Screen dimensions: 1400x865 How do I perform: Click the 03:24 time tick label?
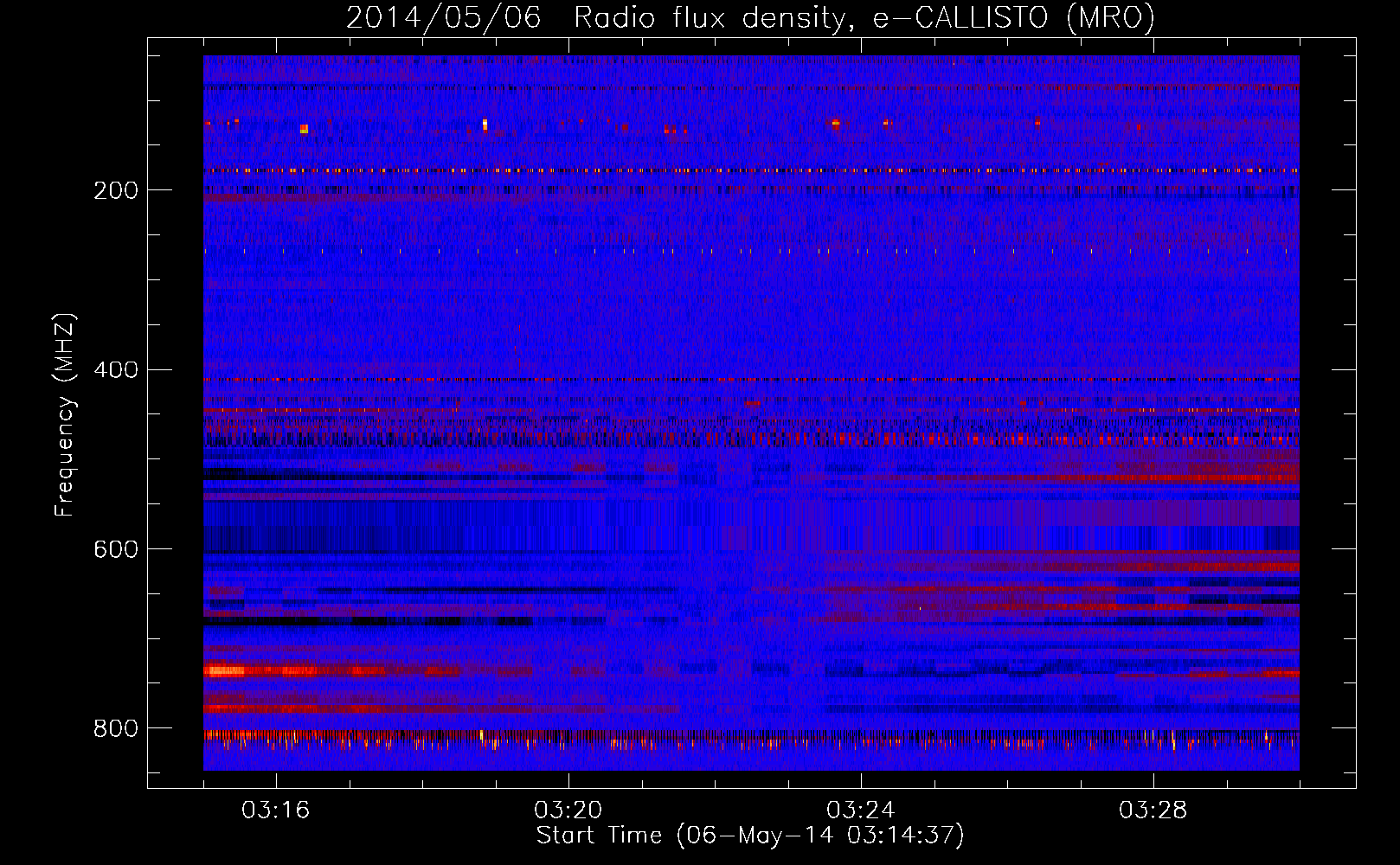pos(861,811)
